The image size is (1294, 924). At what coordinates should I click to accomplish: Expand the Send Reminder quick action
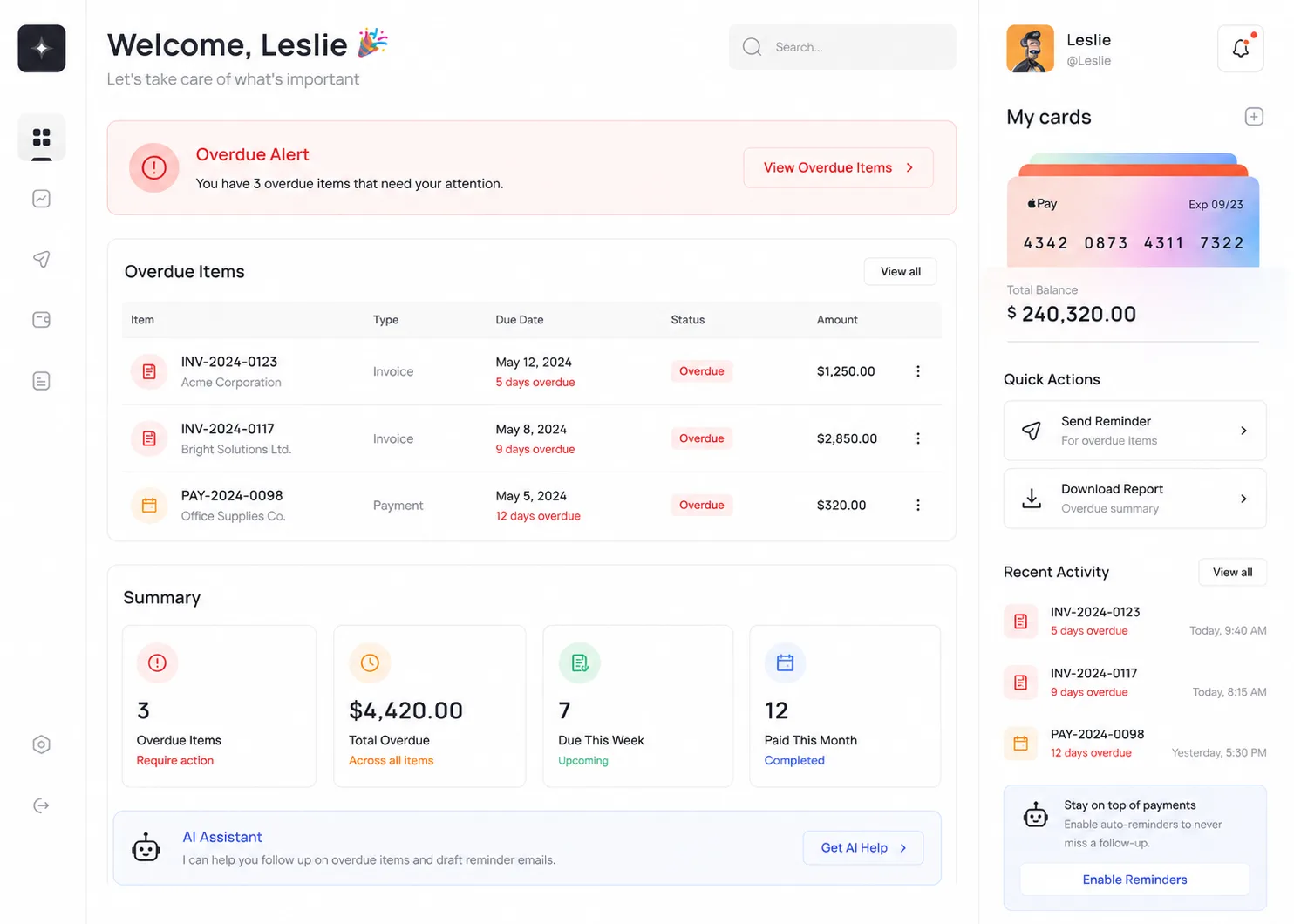point(1134,431)
